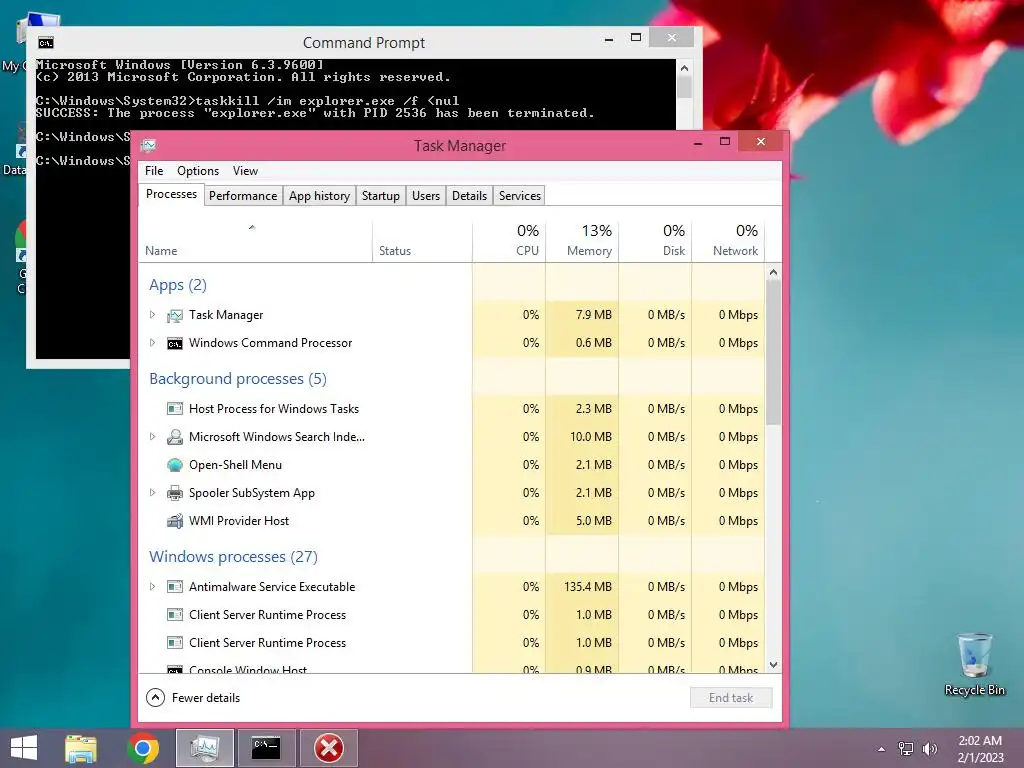Viewport: 1024px width, 768px height.
Task: Click the Host Process for Windows Tasks icon
Action: (174, 409)
